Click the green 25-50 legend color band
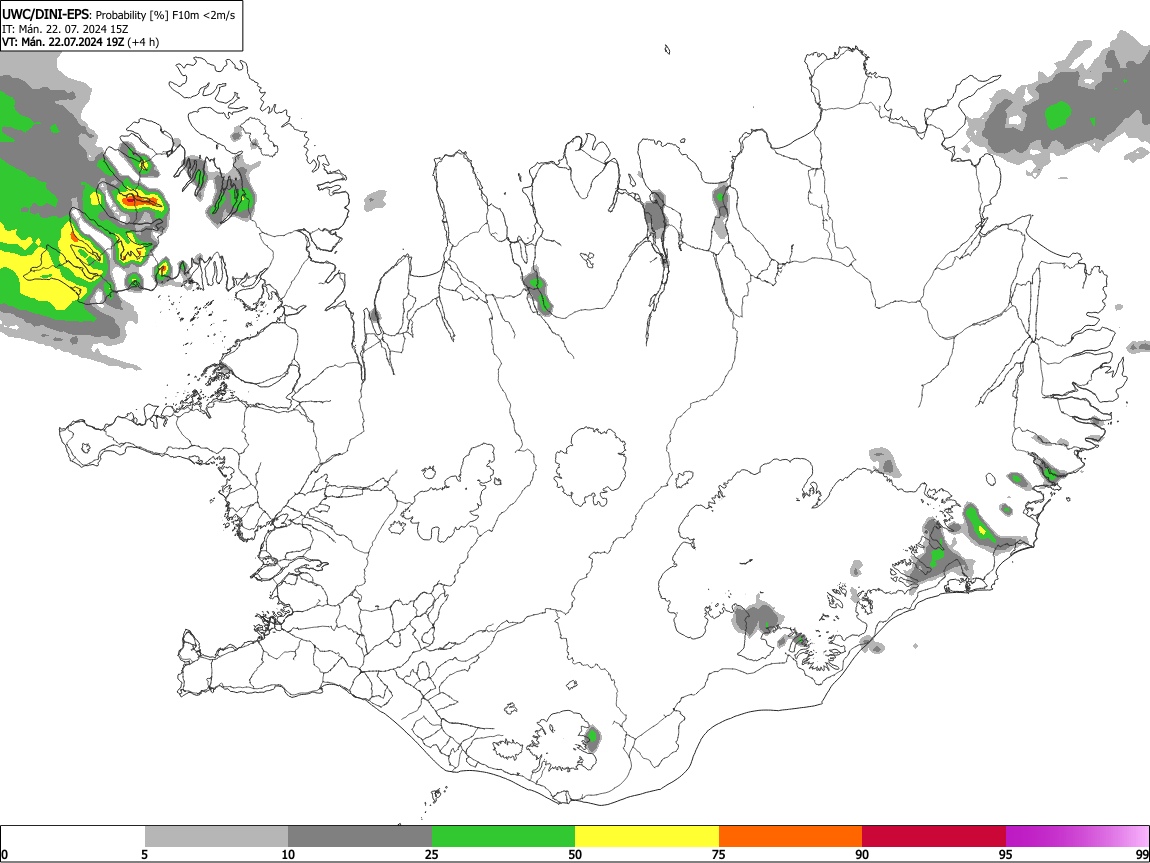The image size is (1150, 863). coord(503,836)
